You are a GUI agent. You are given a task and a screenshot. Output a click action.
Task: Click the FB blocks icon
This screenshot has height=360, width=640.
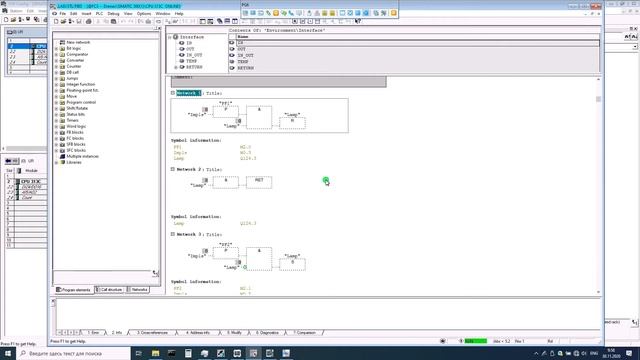[x=62, y=132]
